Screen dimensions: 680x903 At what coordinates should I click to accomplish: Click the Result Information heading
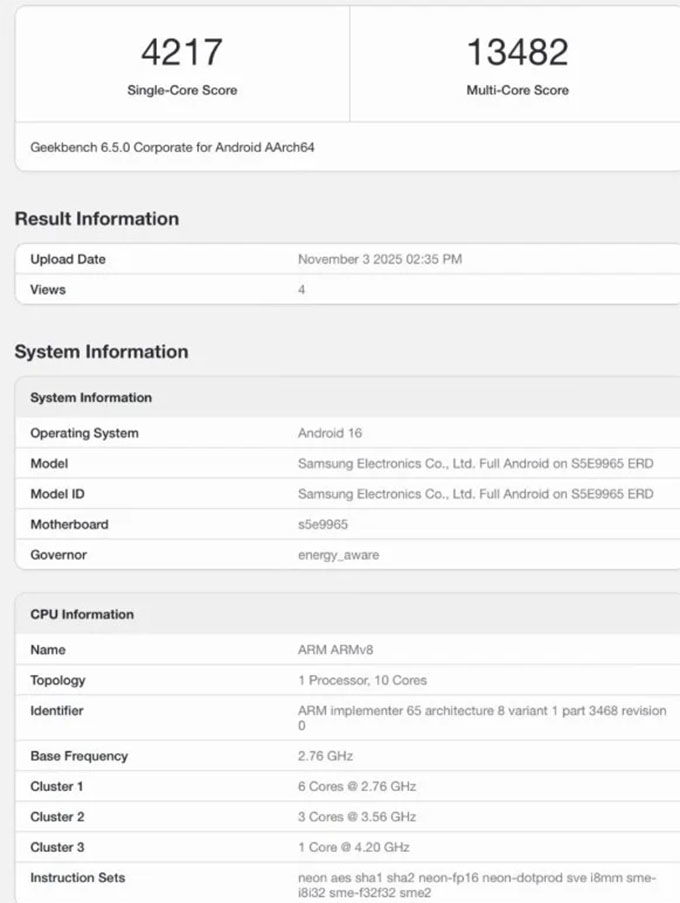tap(97, 219)
